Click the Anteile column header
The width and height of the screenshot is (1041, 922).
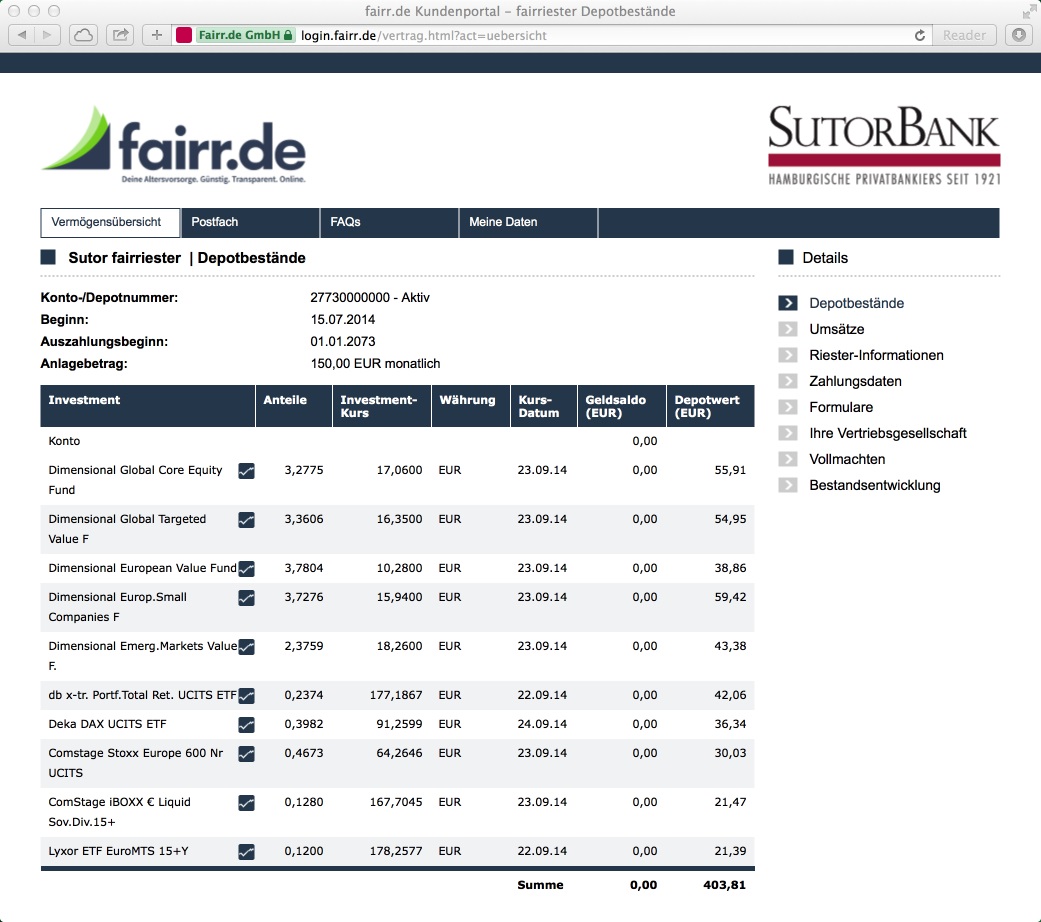(x=293, y=406)
